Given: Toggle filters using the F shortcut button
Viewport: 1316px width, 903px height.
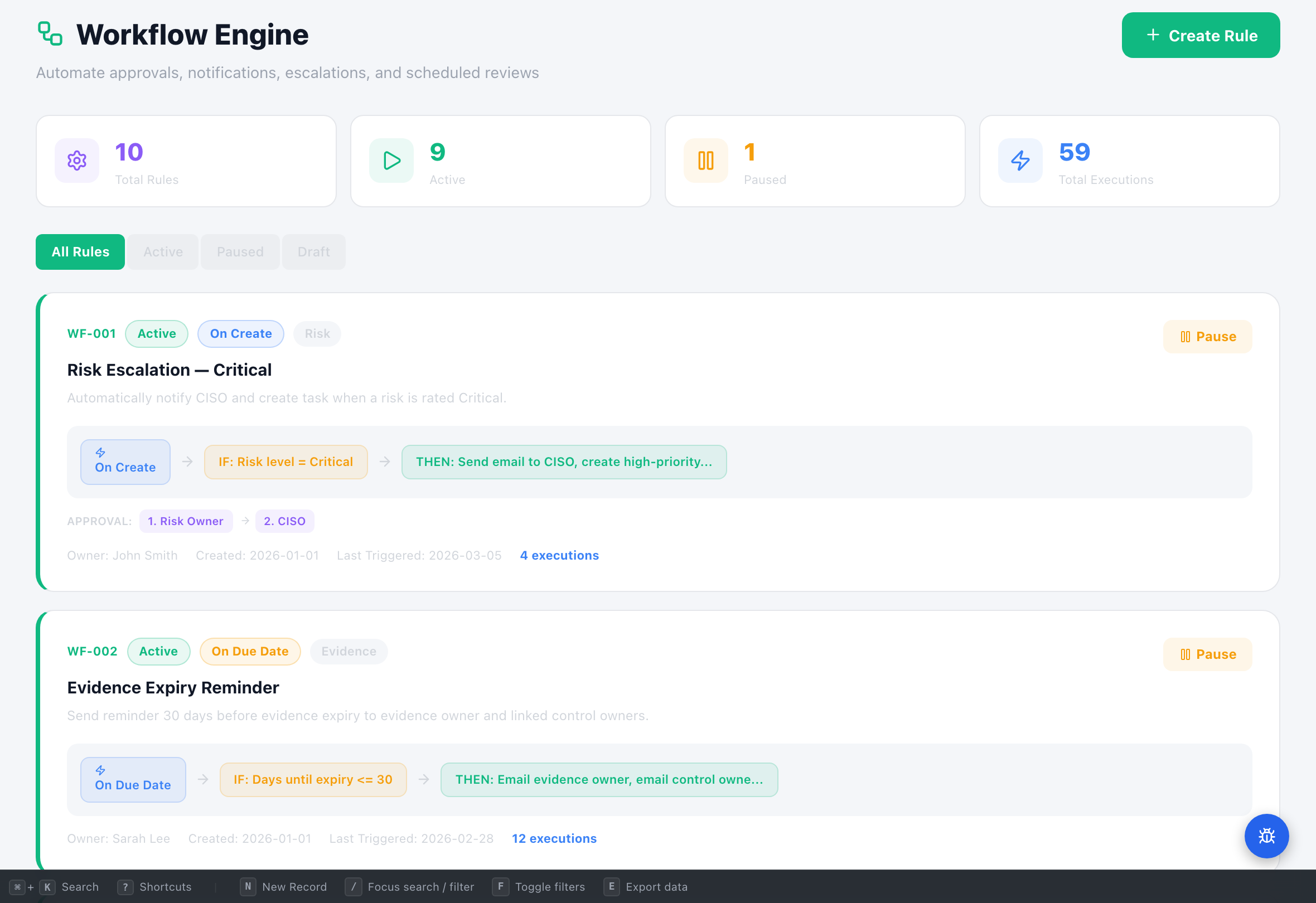Looking at the screenshot, I should [x=501, y=887].
